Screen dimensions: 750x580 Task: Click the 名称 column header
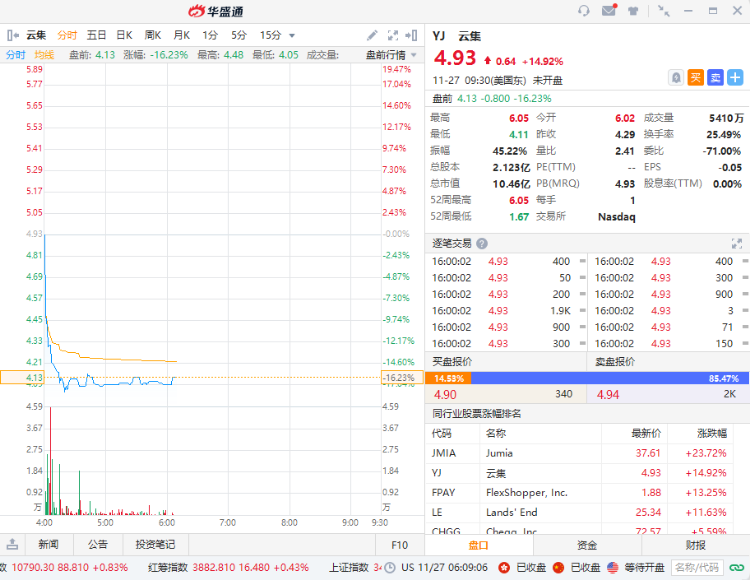pos(496,434)
